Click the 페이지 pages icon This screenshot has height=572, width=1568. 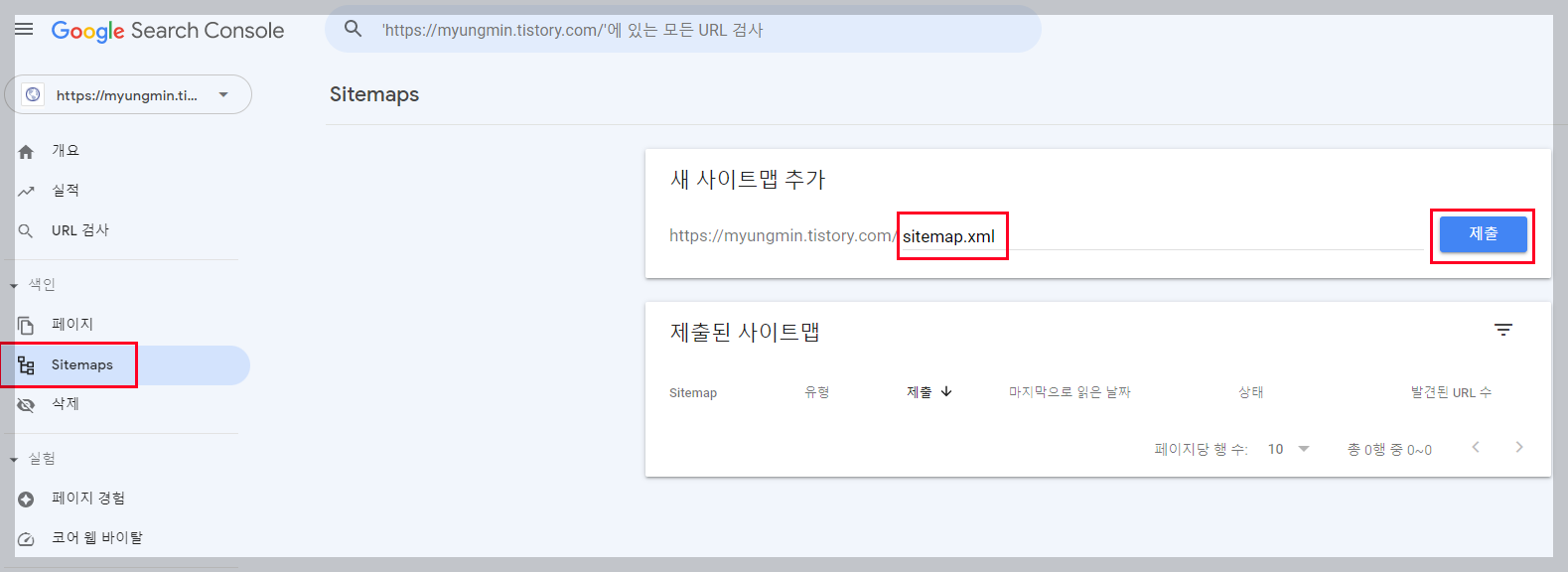click(x=26, y=325)
